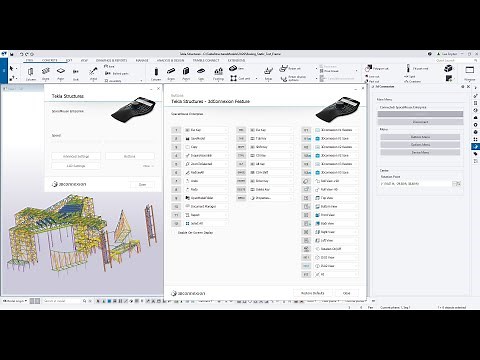Select the concrete Slab tool
480x360 pixels.
201,74
